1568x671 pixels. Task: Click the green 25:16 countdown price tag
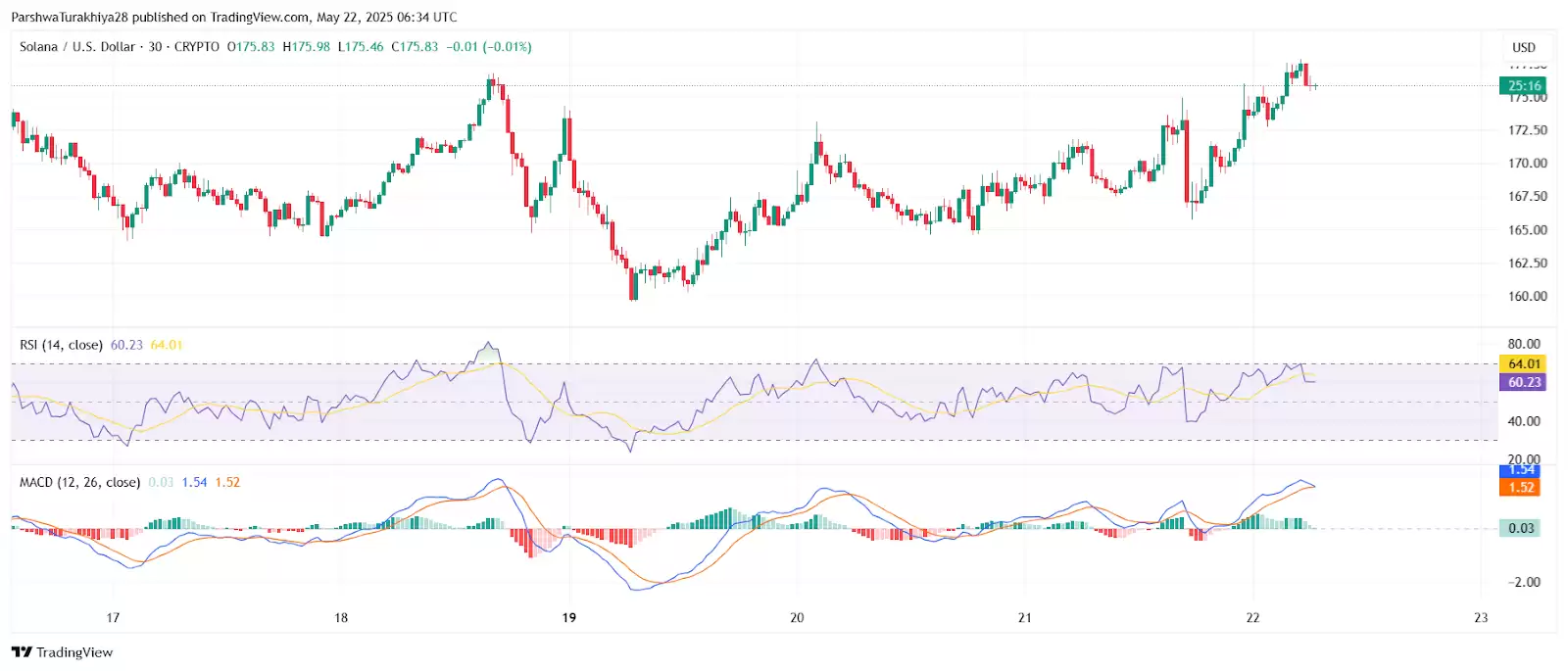1524,85
